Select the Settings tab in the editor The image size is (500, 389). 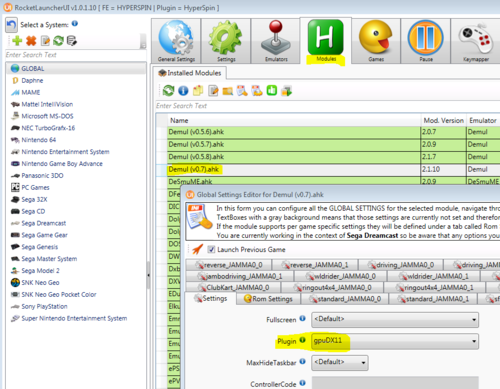[211, 299]
